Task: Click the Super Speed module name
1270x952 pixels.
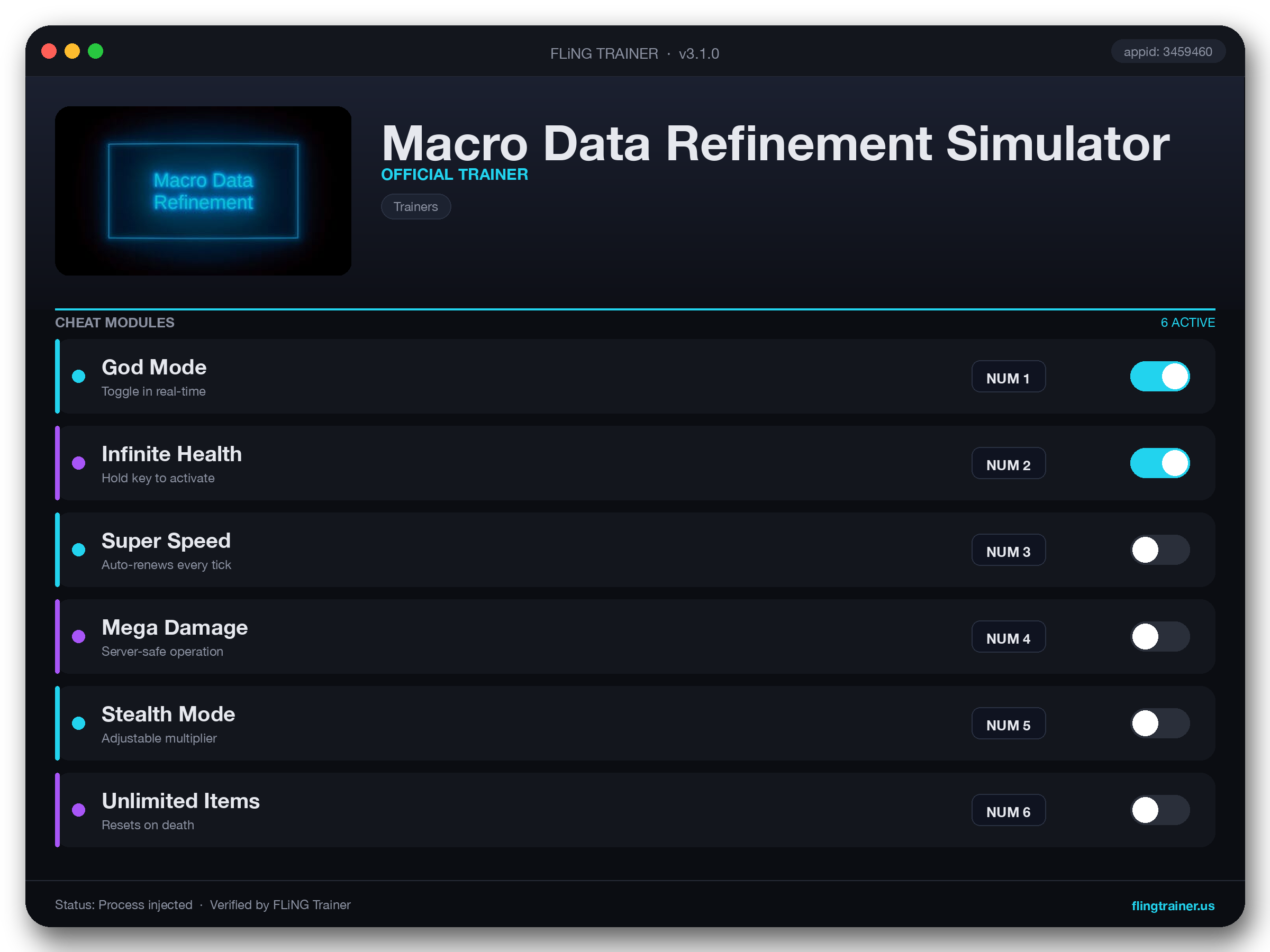Action: click(x=166, y=541)
